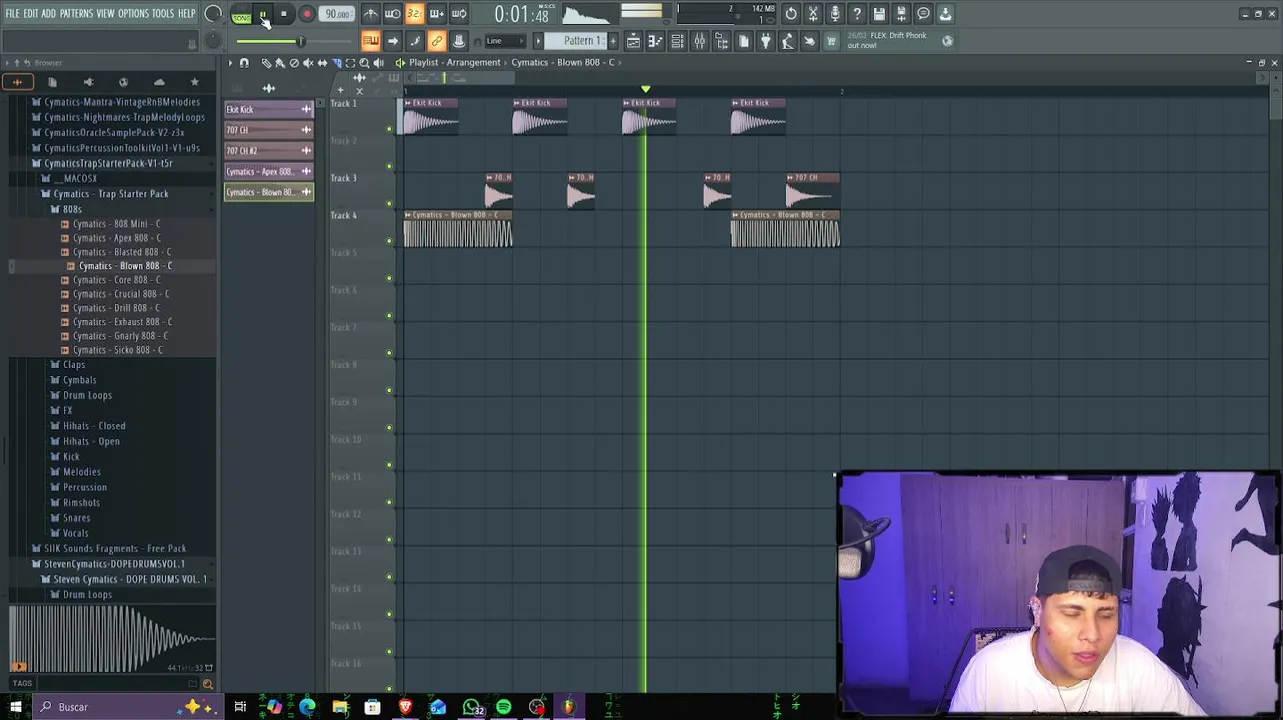Screen dimensions: 1283x720
Task: Stop playback with the transport stop button
Action: click(284, 14)
